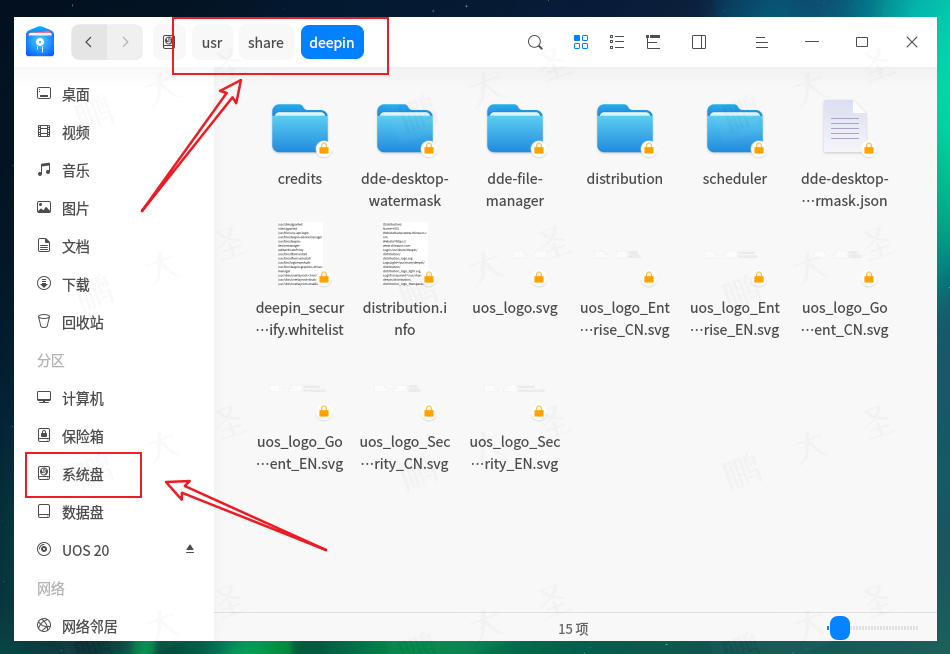Eject the UOS 20 disc

click(190, 549)
